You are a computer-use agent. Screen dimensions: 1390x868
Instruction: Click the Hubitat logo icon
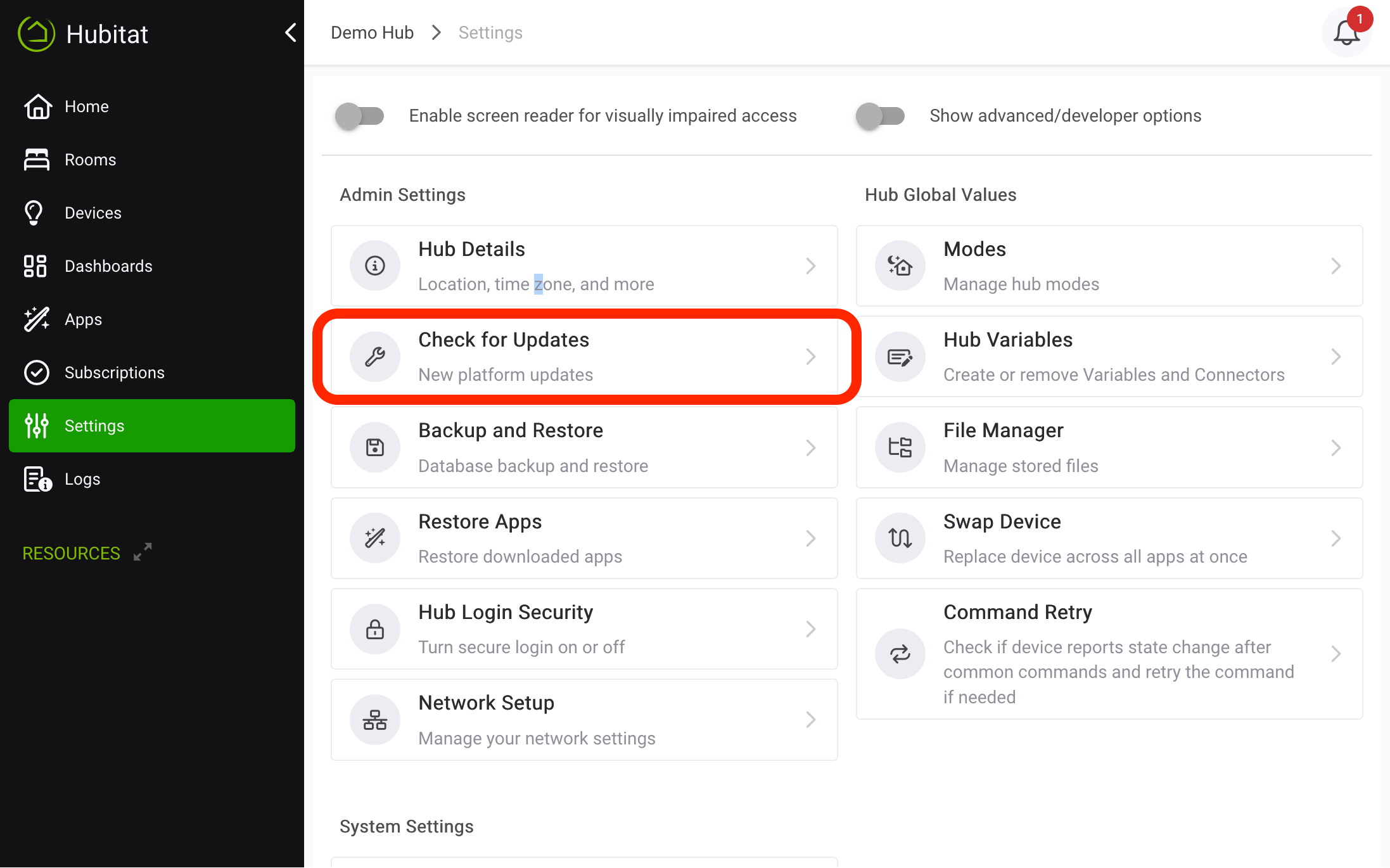coord(36,34)
